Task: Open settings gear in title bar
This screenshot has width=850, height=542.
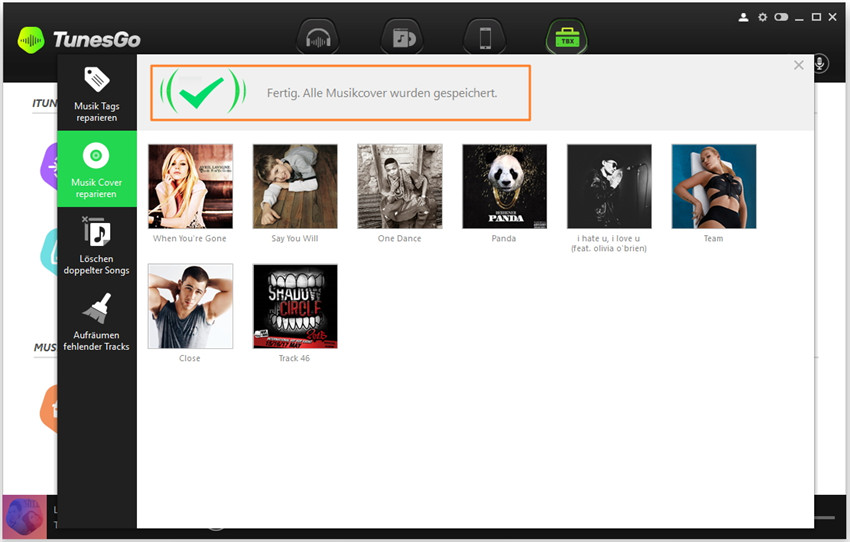Action: coord(762,17)
